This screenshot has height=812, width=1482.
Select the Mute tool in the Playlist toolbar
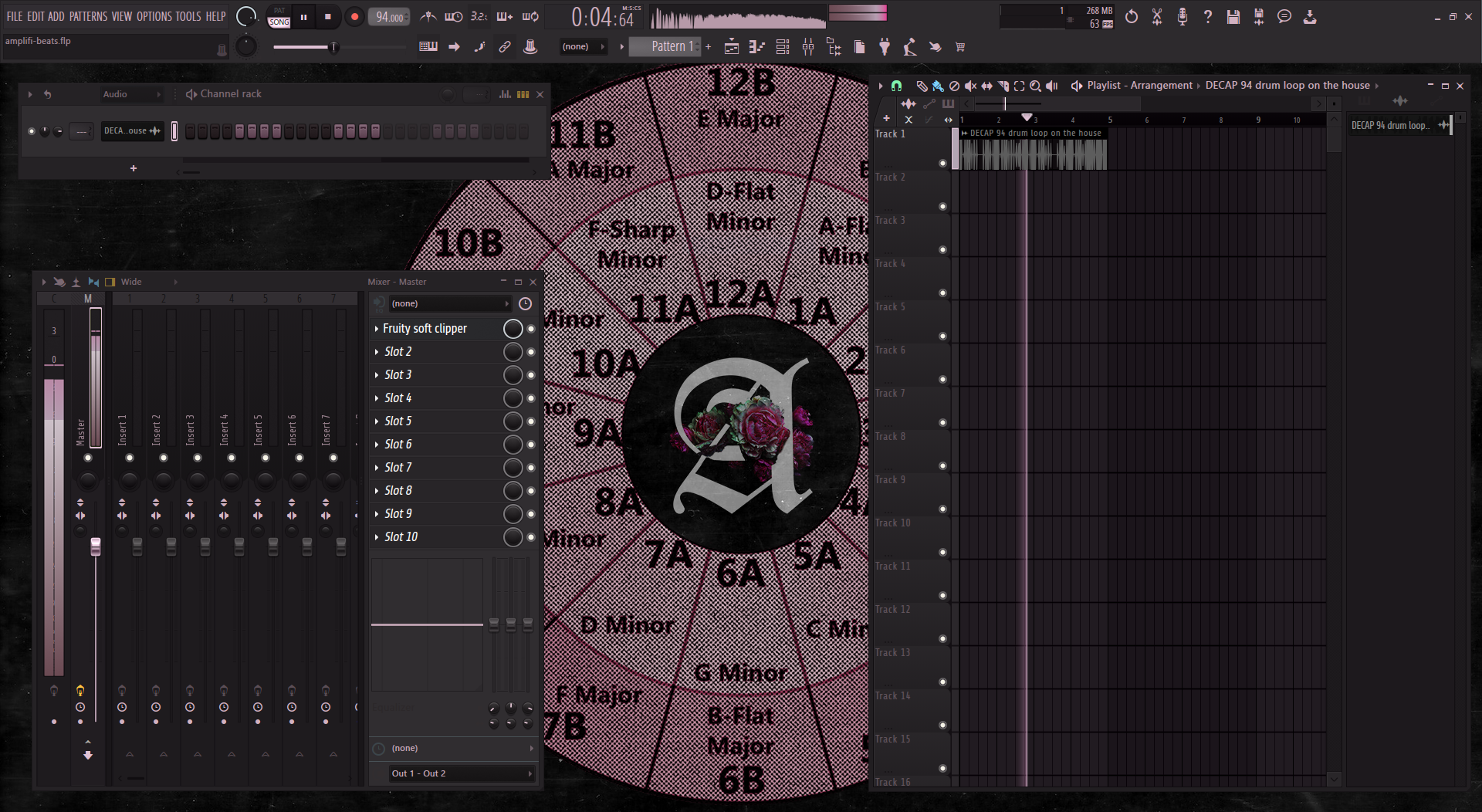pyautogui.click(x=971, y=86)
